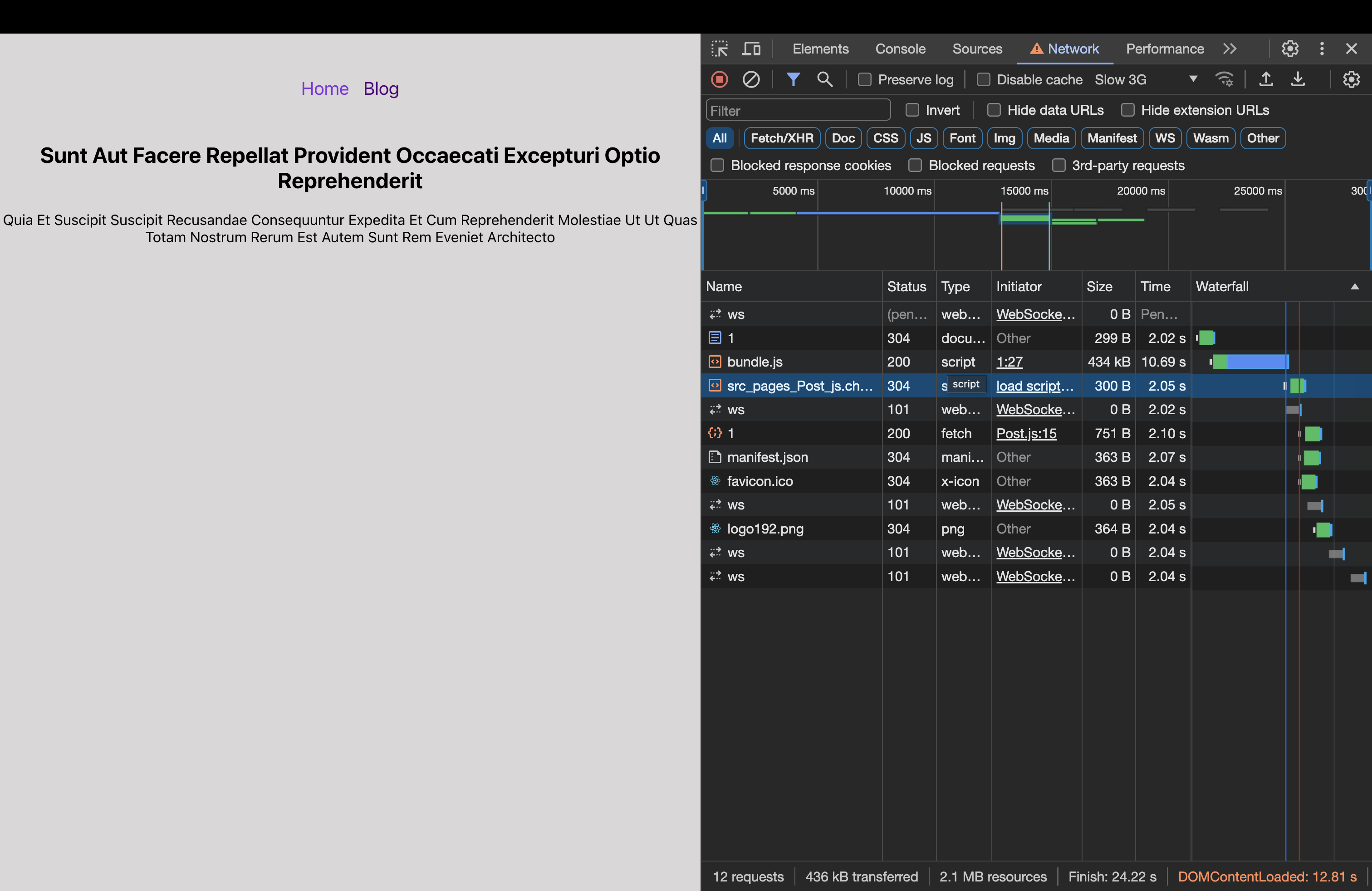Enable Preserve log checkbox

[x=864, y=79]
